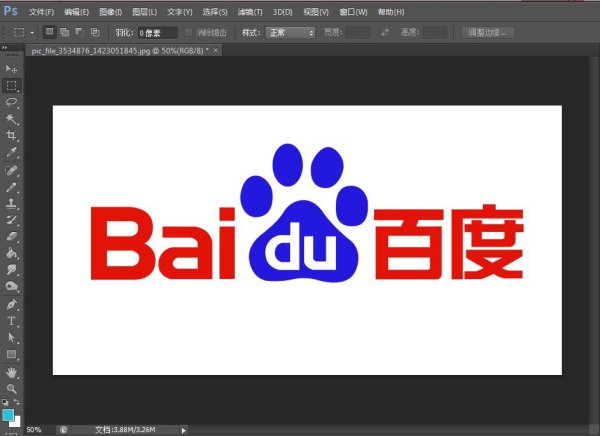Expand the toolbox with double-arrow
The height and width of the screenshot is (436, 600).
coord(5,47)
